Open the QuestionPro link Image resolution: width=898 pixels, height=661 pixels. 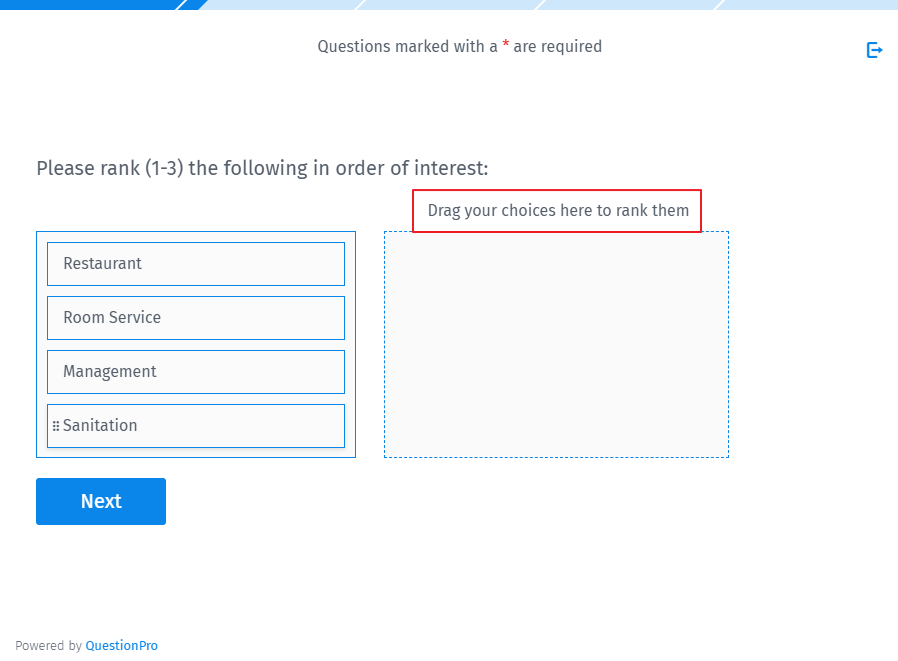coord(121,645)
